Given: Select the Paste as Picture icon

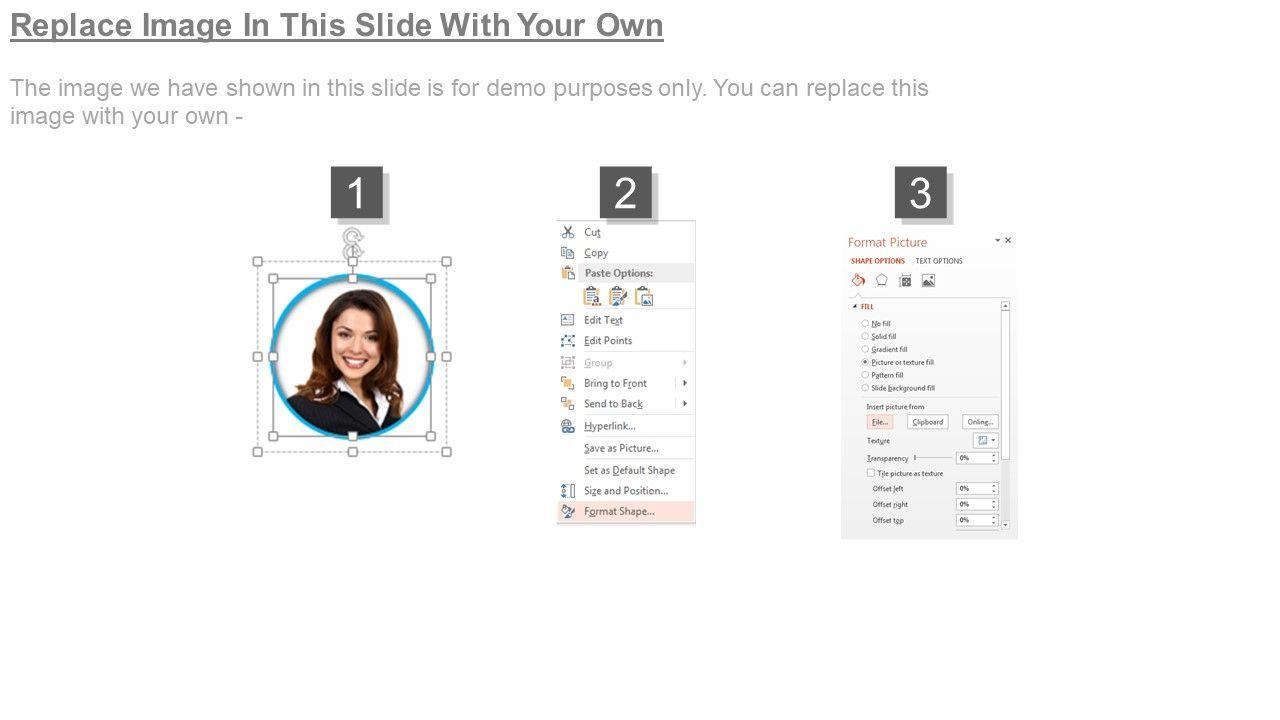Looking at the screenshot, I should 644,296.
